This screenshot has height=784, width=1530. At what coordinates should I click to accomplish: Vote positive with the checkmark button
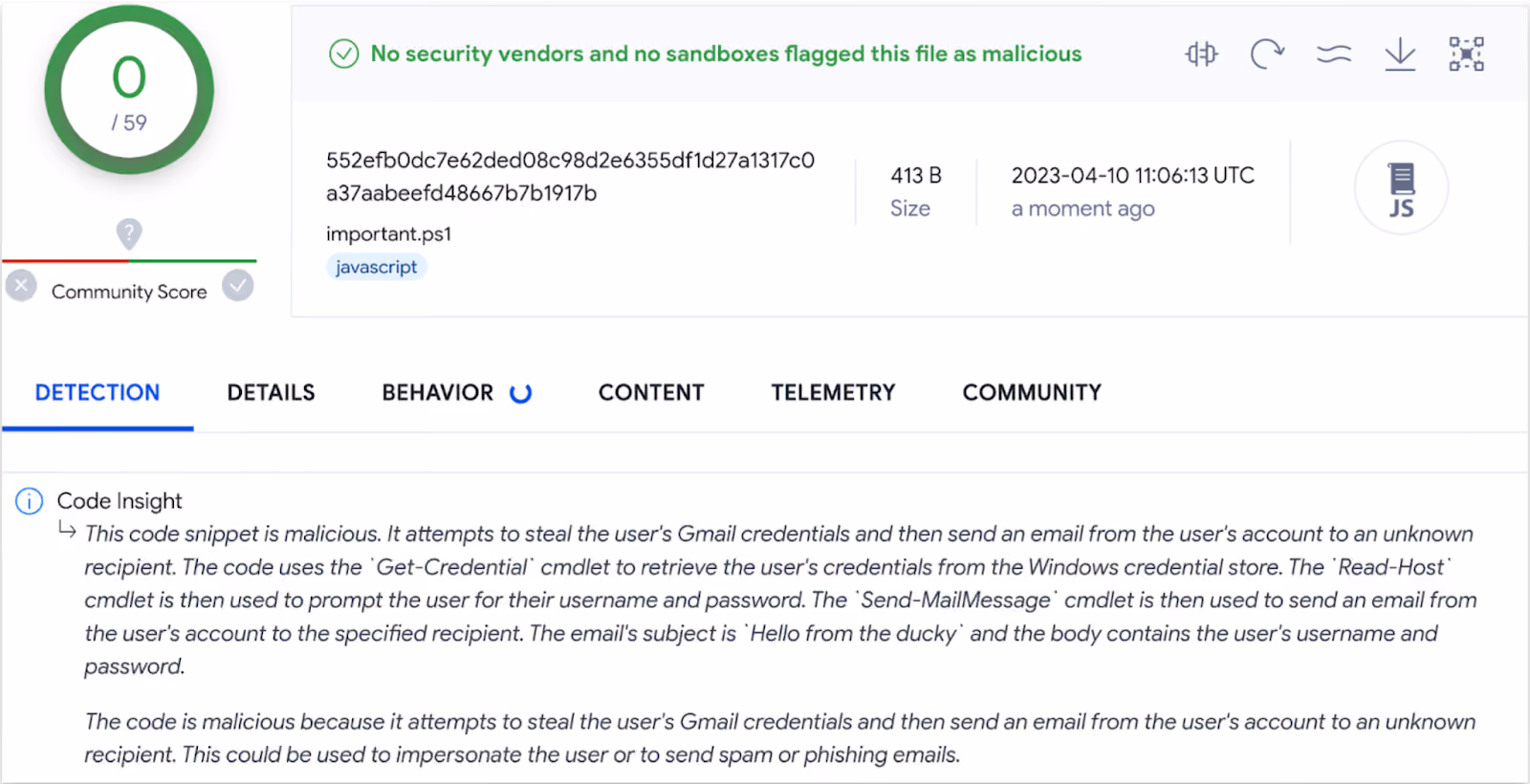(x=238, y=285)
